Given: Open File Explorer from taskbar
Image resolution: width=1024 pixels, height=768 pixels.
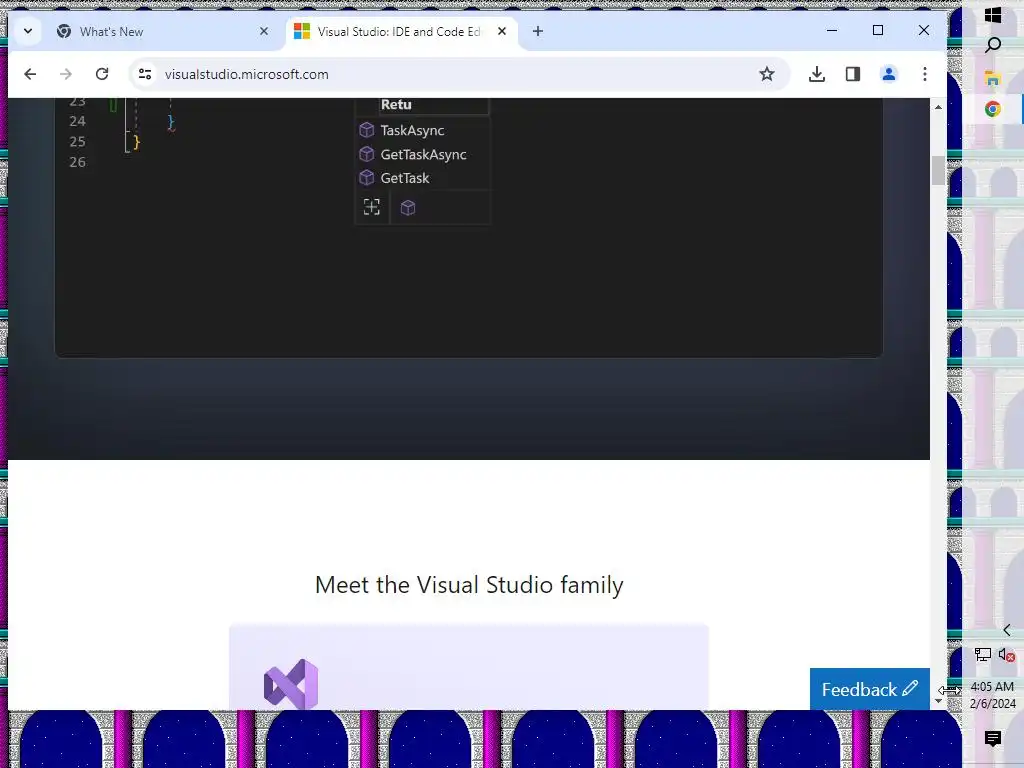Looking at the screenshot, I should pos(993,78).
